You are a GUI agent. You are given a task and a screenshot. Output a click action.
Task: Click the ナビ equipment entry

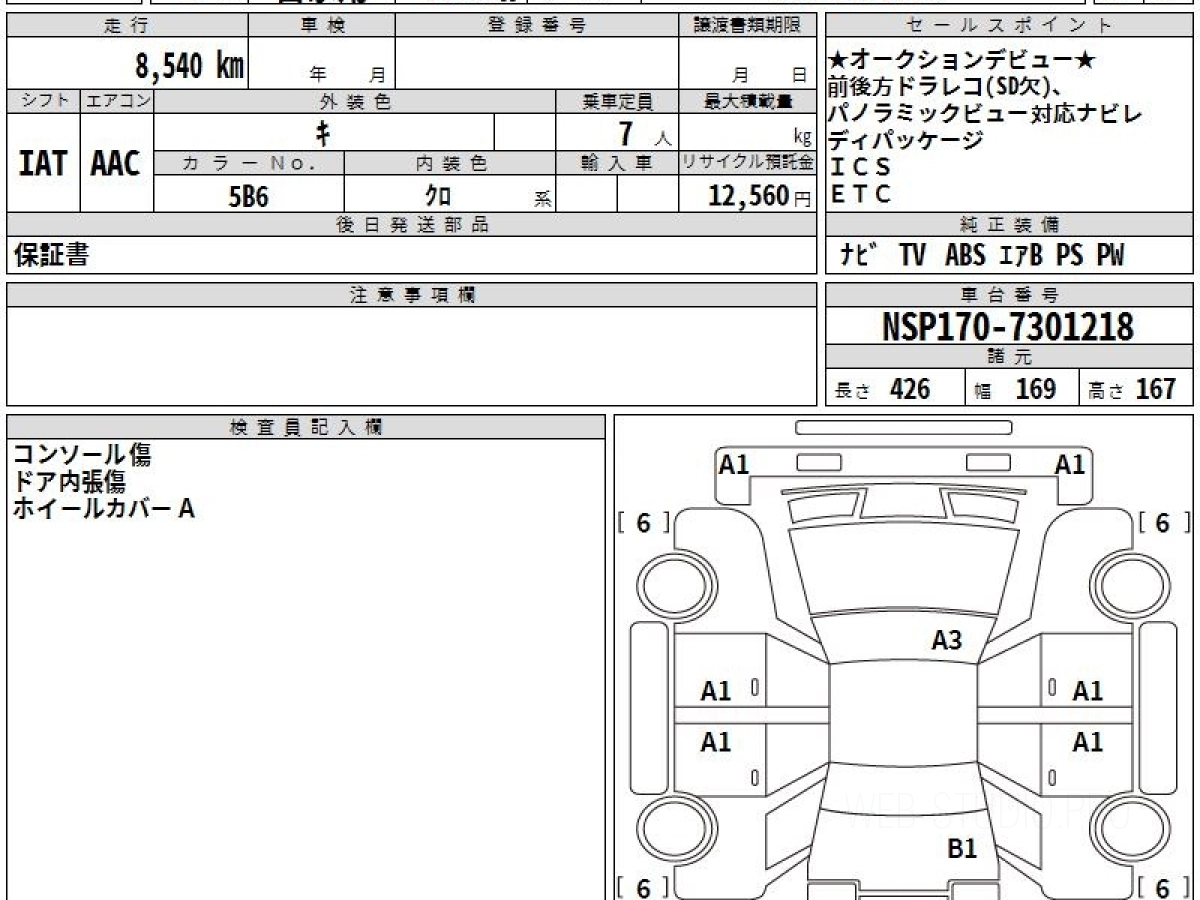point(859,256)
